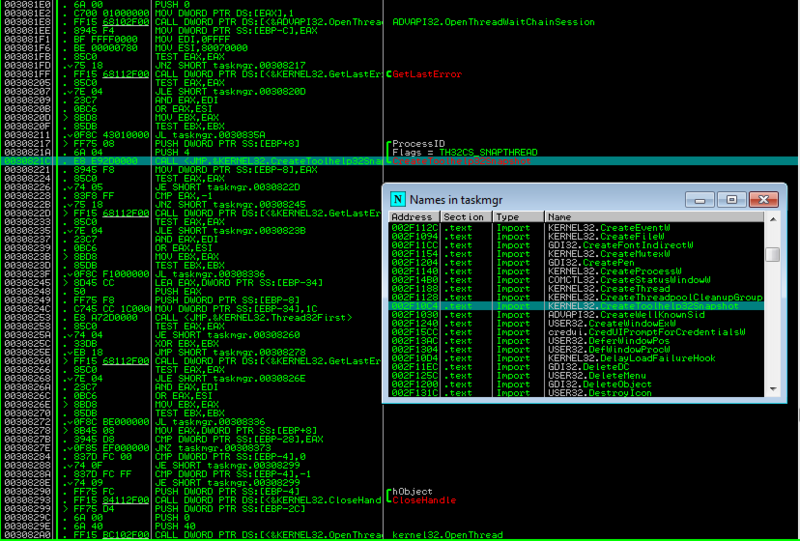Select the USER32.CreateWindowExW name row
Screen dimensions: 800x541
(x=576, y=324)
